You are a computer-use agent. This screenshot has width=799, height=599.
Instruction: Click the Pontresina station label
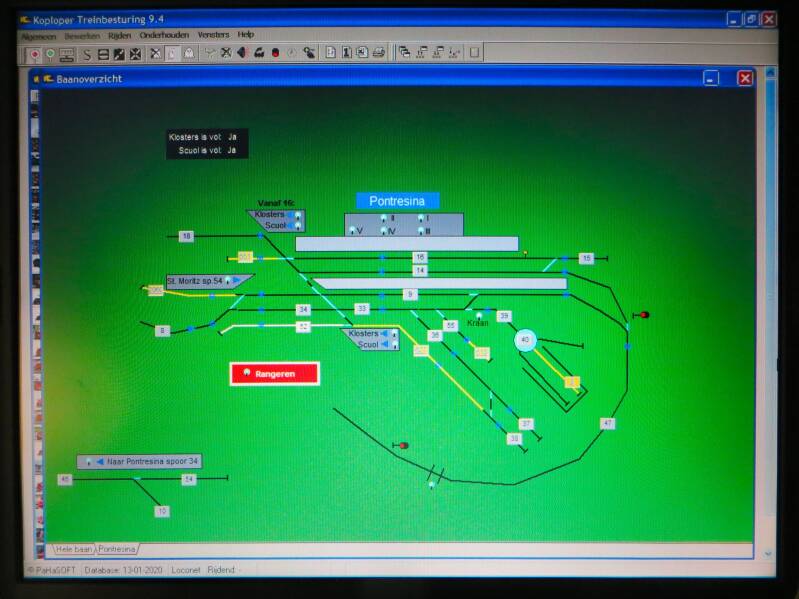(397, 201)
